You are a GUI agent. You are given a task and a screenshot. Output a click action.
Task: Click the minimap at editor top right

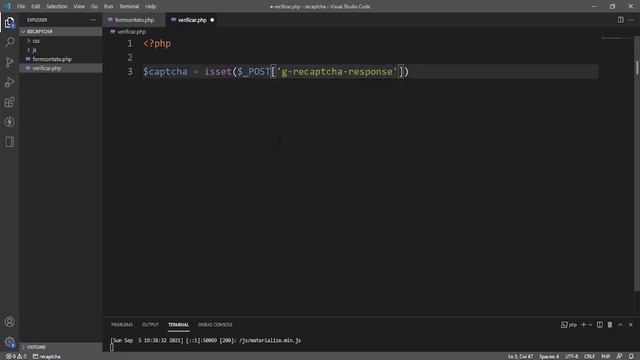tap(611, 38)
